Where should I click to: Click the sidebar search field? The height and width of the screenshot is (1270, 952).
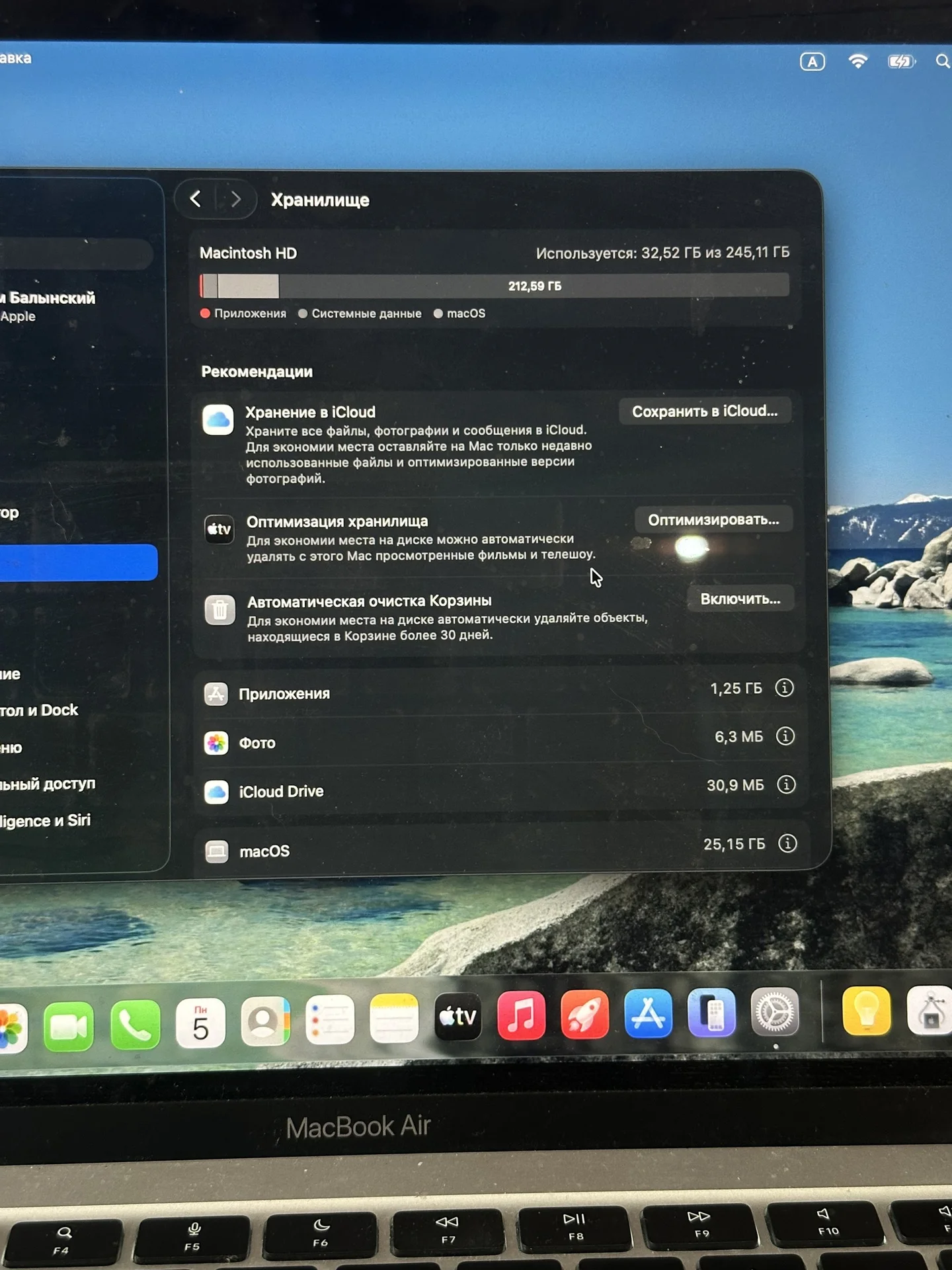(x=76, y=254)
